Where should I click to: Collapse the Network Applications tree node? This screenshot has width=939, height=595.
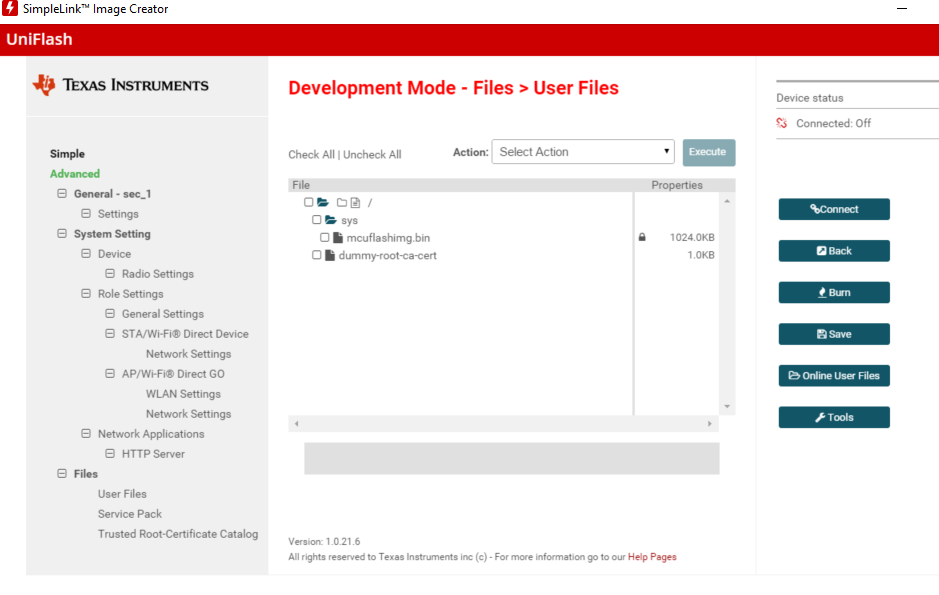pos(86,433)
